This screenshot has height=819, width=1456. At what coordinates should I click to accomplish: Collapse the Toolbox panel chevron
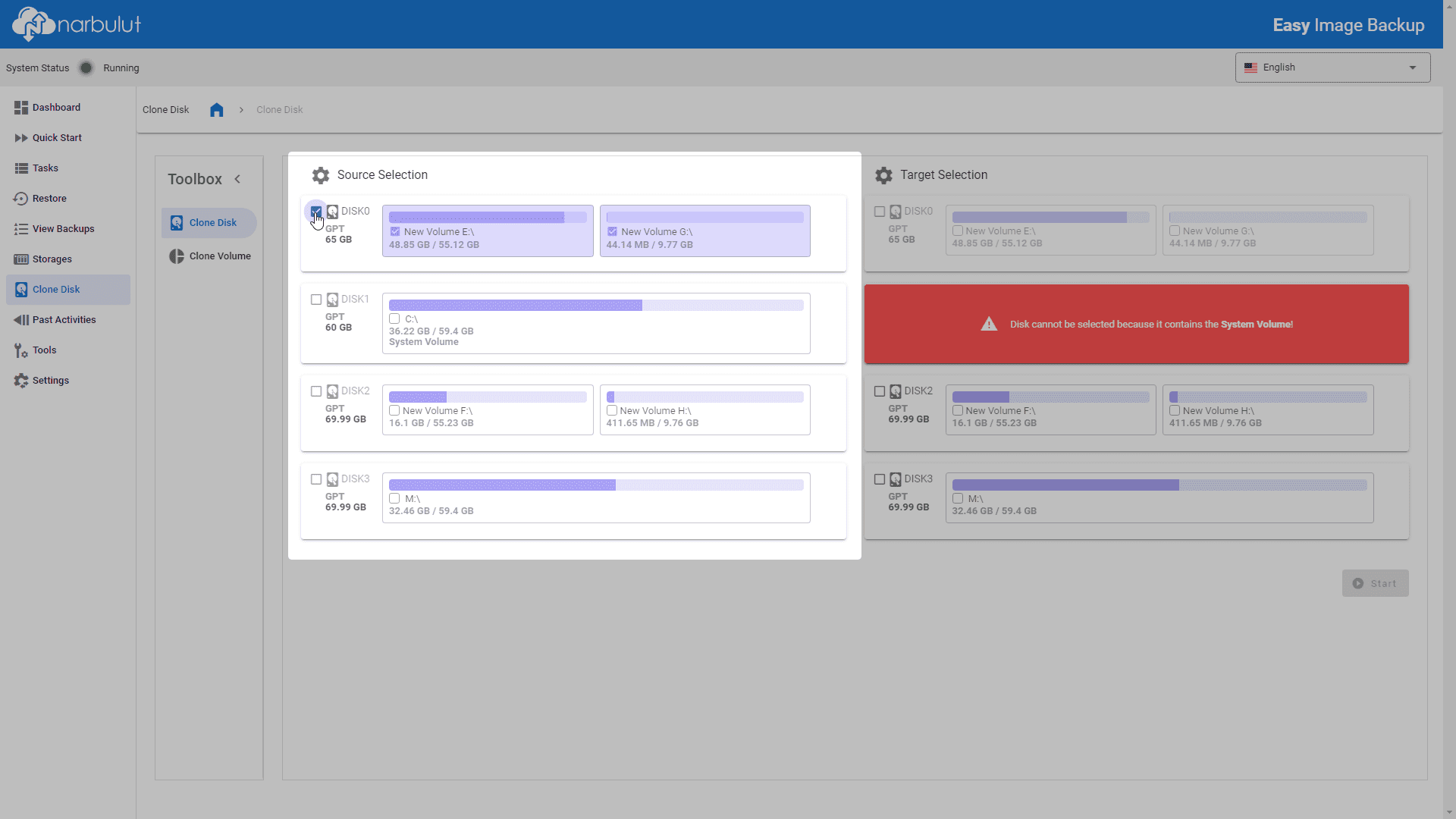(x=237, y=179)
